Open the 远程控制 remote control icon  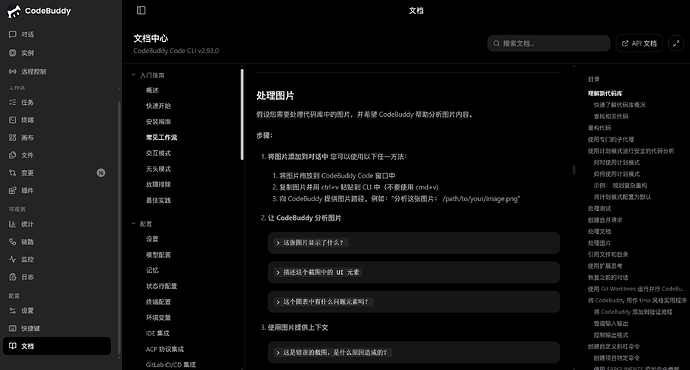tap(12, 71)
